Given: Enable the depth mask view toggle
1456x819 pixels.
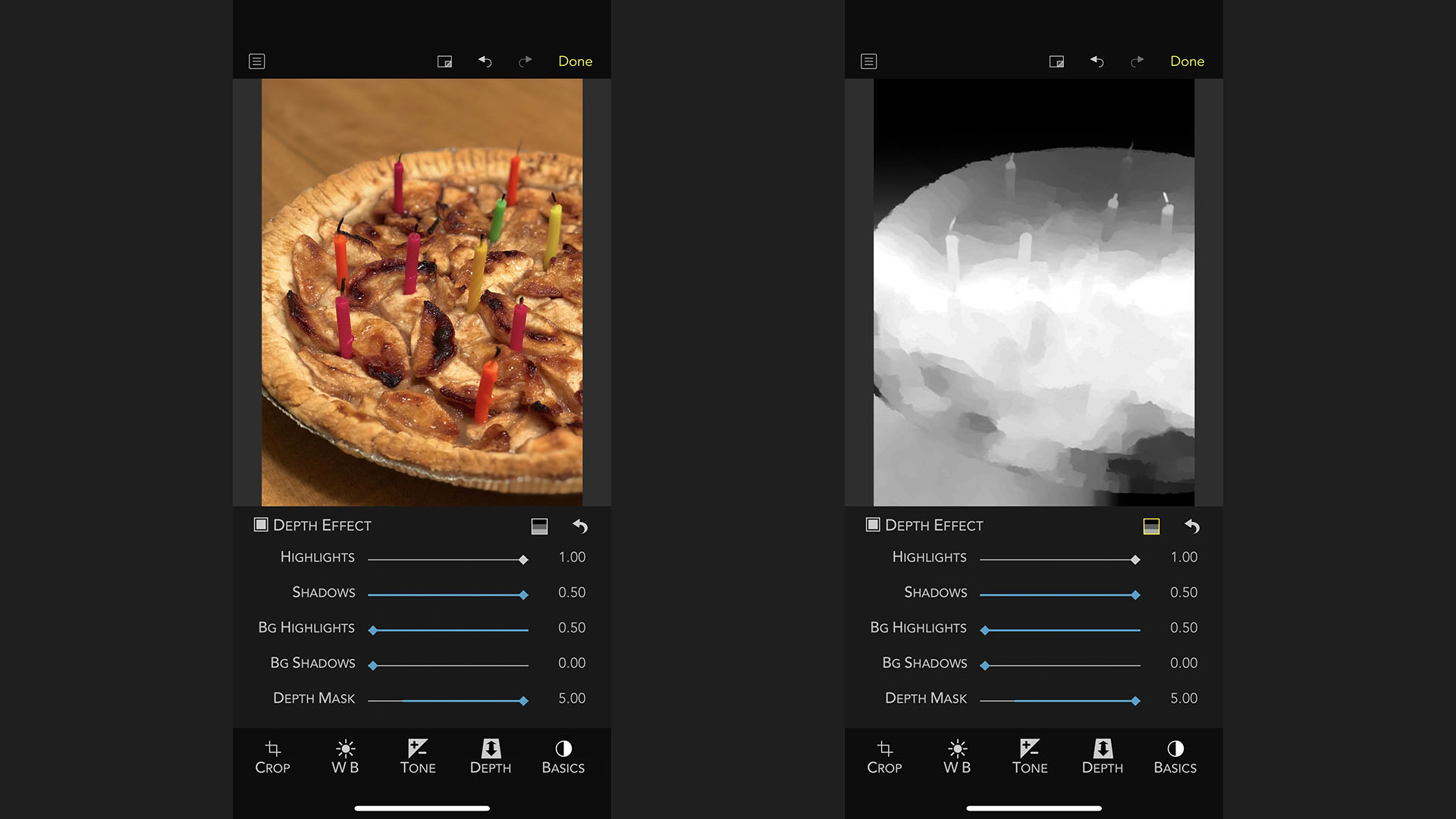Looking at the screenshot, I should pyautogui.click(x=539, y=526).
